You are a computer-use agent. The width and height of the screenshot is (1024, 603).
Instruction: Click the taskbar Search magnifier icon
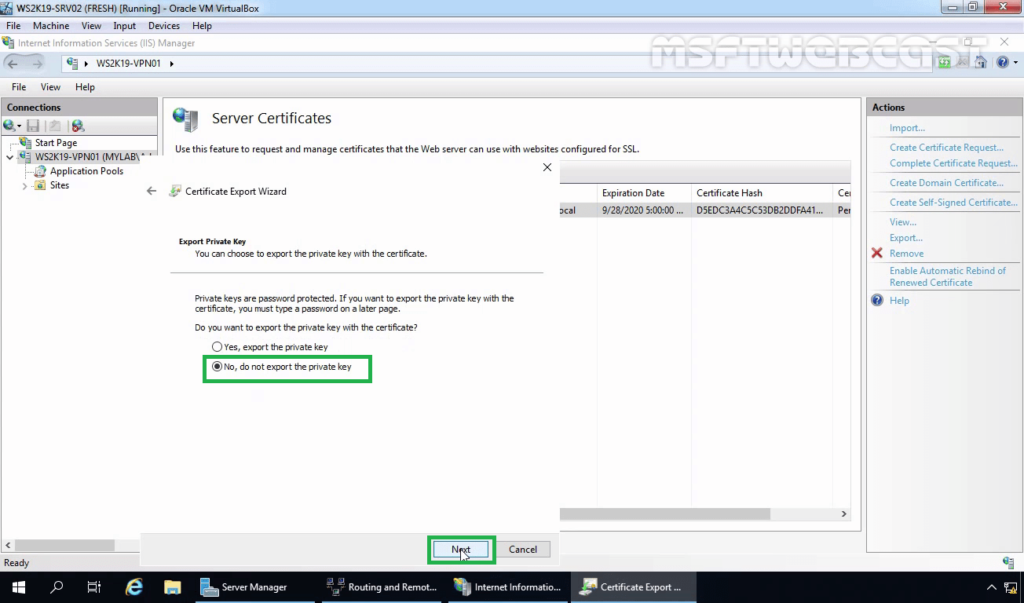pyautogui.click(x=57, y=587)
